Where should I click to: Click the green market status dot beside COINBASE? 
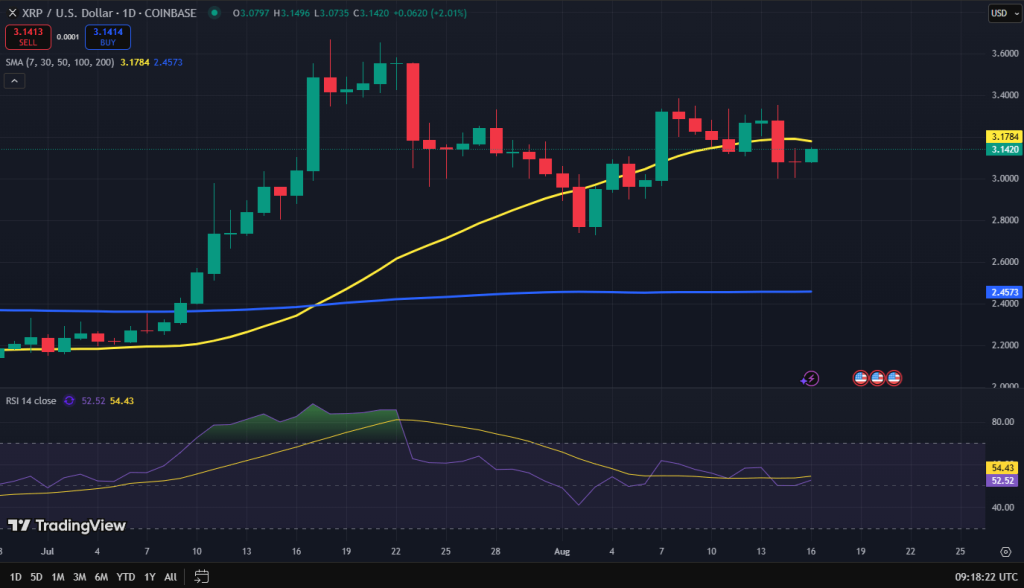tap(212, 13)
